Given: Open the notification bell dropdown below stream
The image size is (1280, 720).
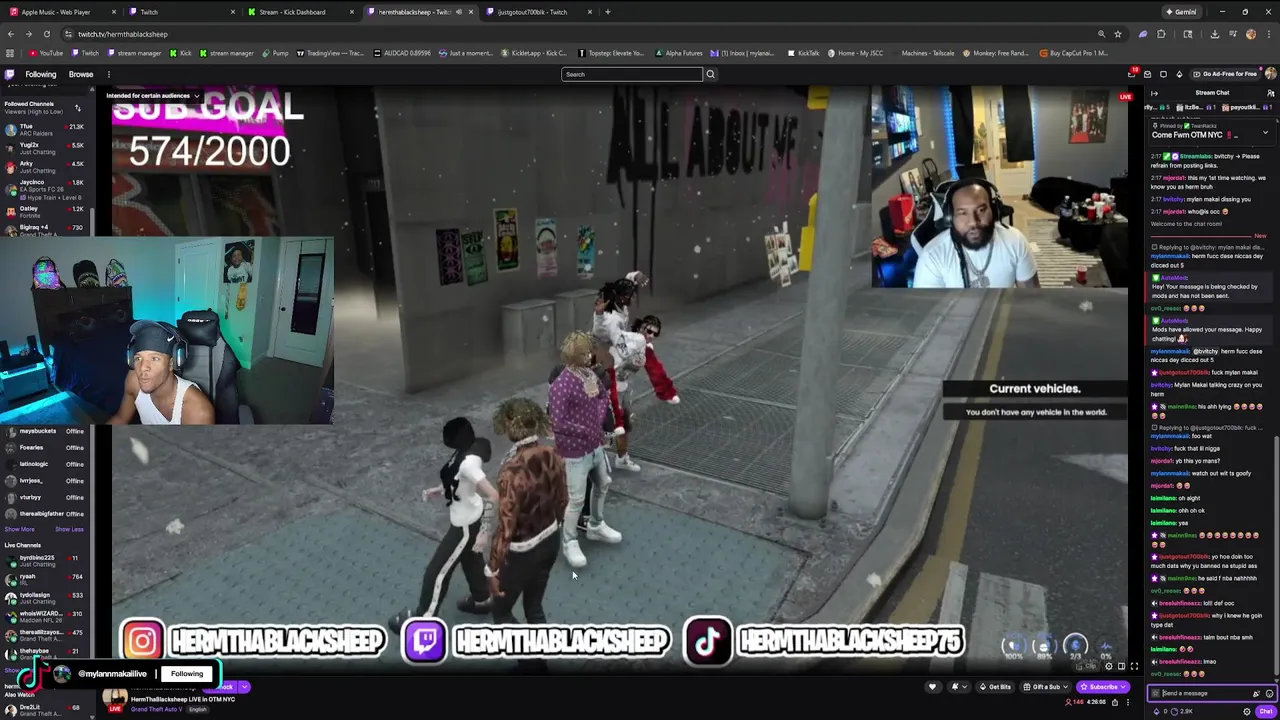Looking at the screenshot, I should tap(958, 687).
